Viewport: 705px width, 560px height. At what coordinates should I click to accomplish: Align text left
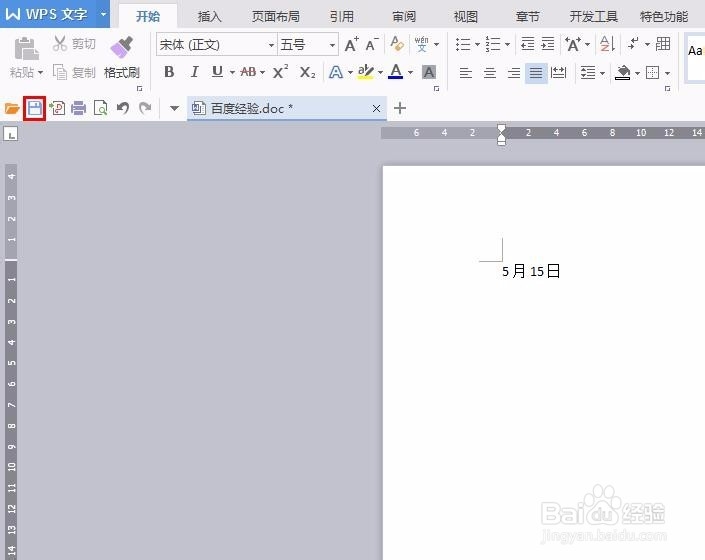tap(466, 73)
